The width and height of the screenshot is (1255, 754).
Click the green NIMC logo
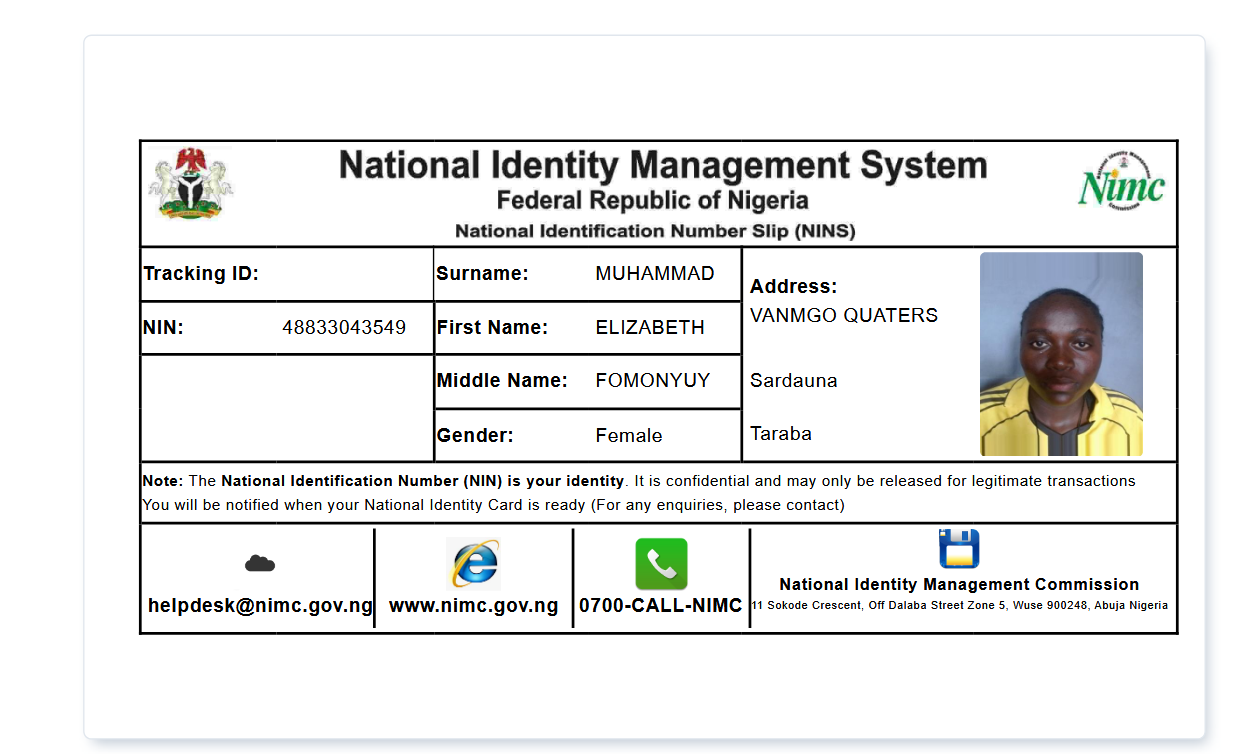[1121, 183]
